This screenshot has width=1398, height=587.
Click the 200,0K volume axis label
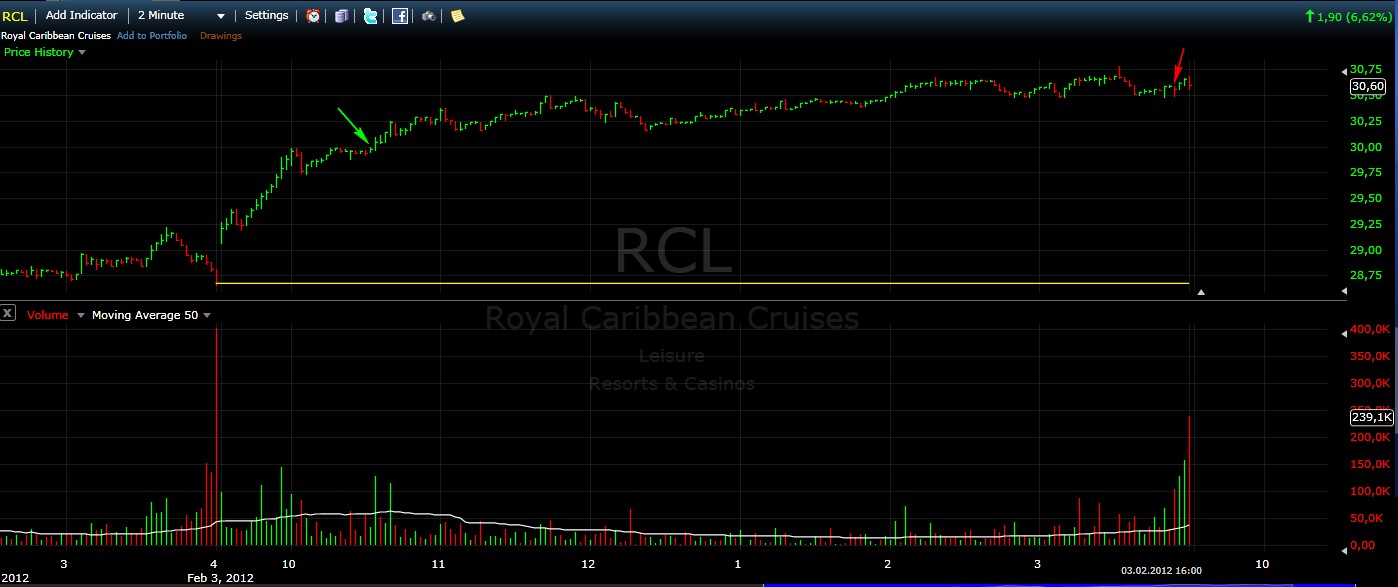1370,437
